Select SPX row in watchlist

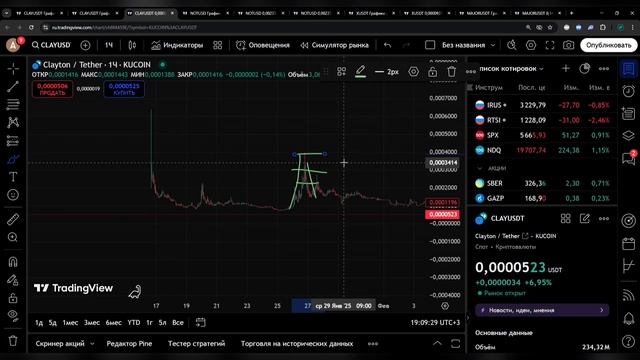(542, 135)
